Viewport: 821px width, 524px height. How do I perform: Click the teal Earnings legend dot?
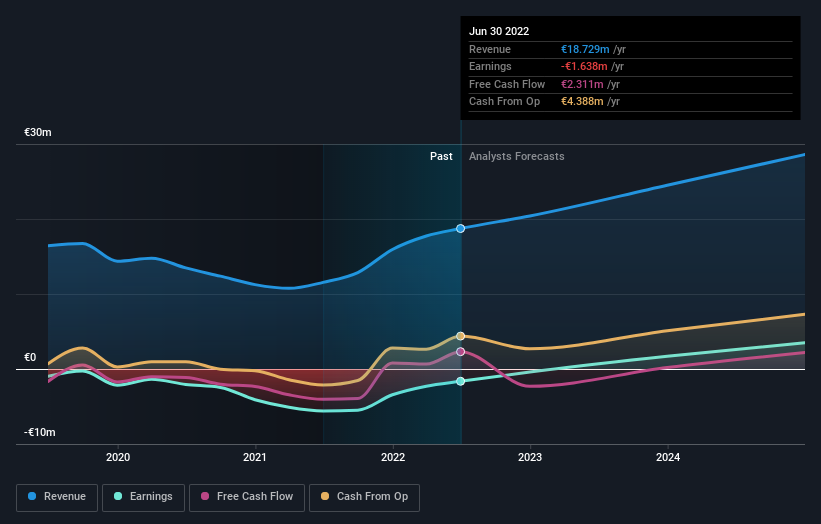(118, 496)
